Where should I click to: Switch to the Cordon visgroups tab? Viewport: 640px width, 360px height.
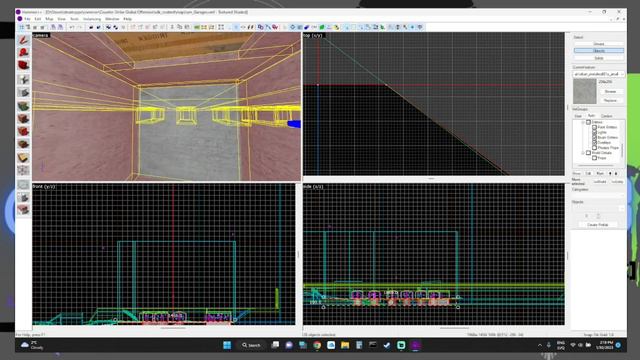[x=606, y=116]
